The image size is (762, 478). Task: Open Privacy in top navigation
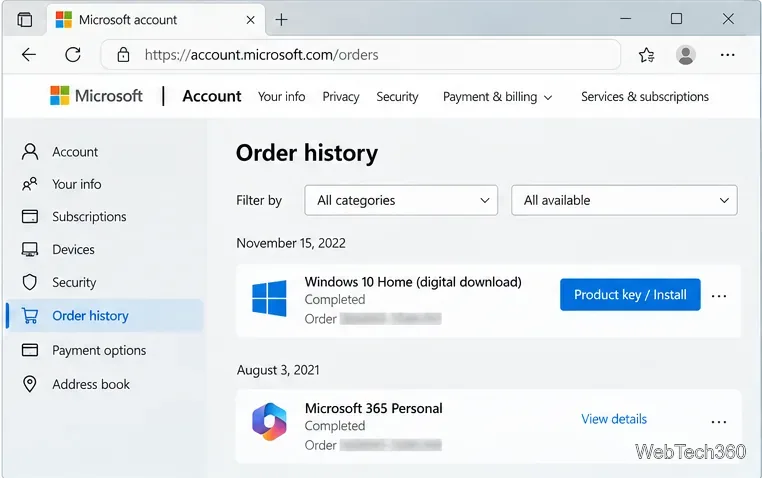pyautogui.click(x=341, y=97)
